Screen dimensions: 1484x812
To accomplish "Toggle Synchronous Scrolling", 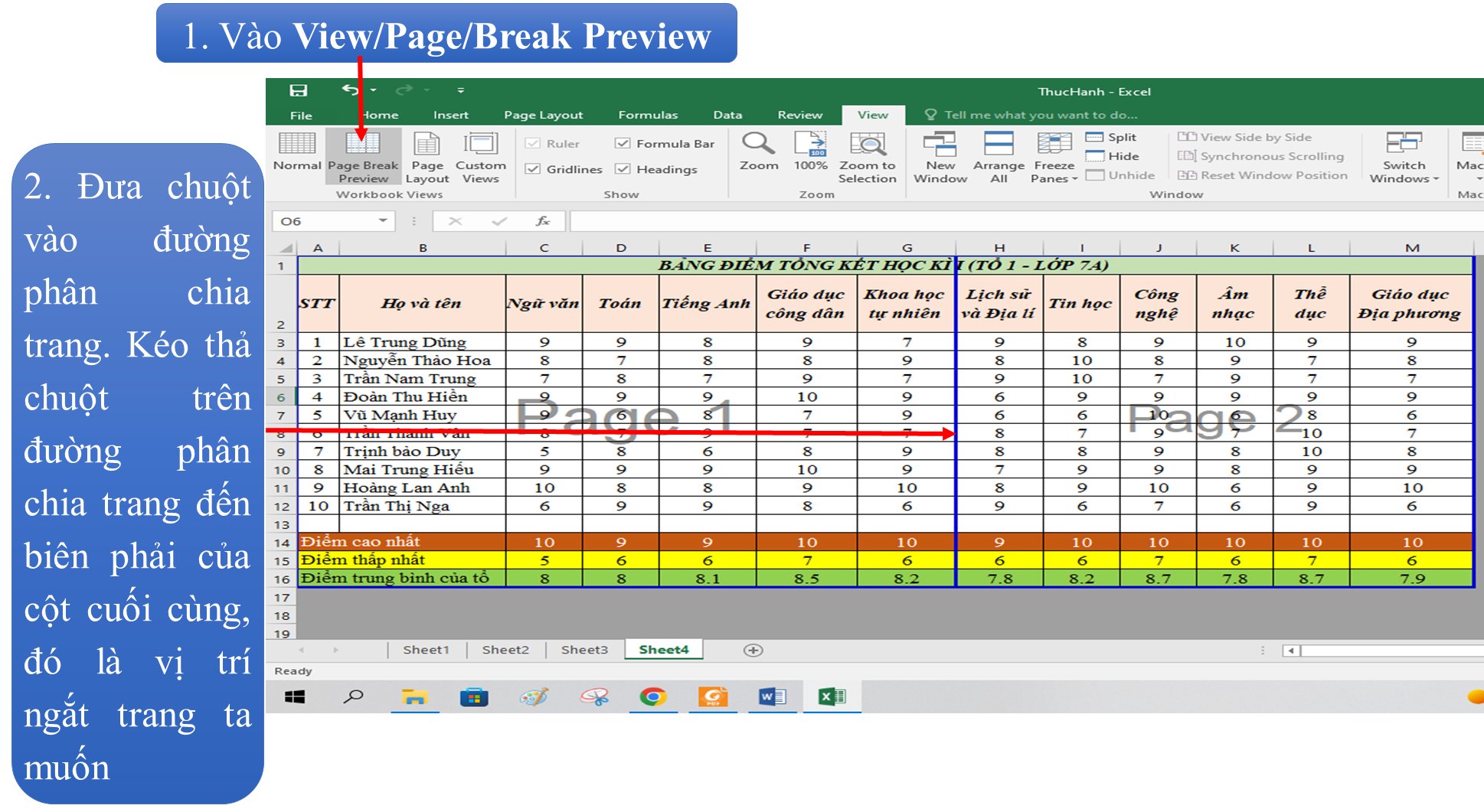I will click(1261, 156).
